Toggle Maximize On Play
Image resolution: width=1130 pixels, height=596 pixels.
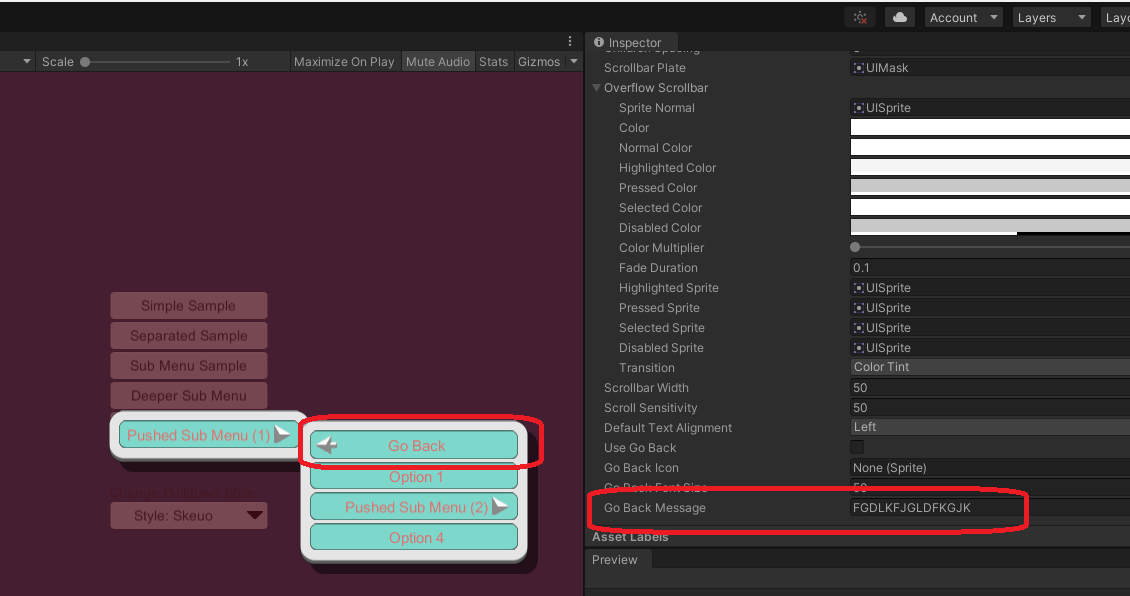(344, 62)
